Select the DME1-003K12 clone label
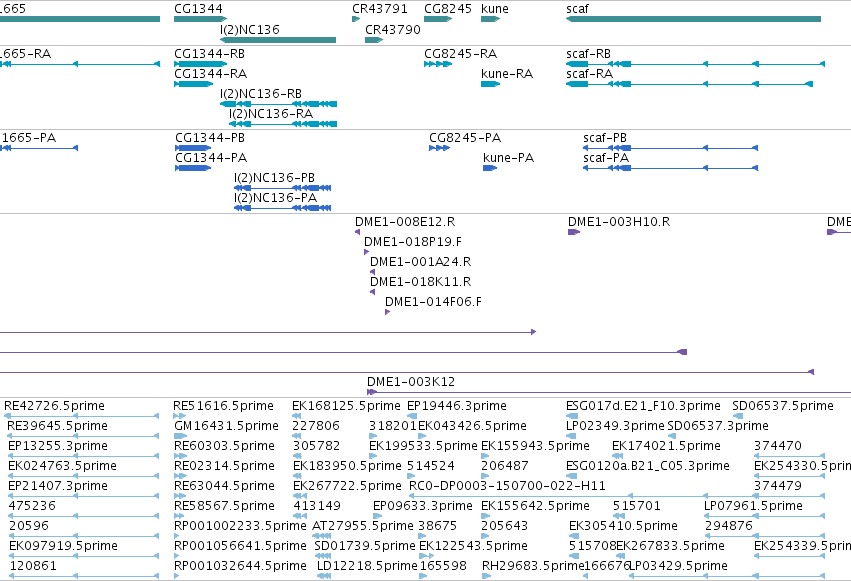Viewport: 851px width, 581px height. pyautogui.click(x=411, y=382)
